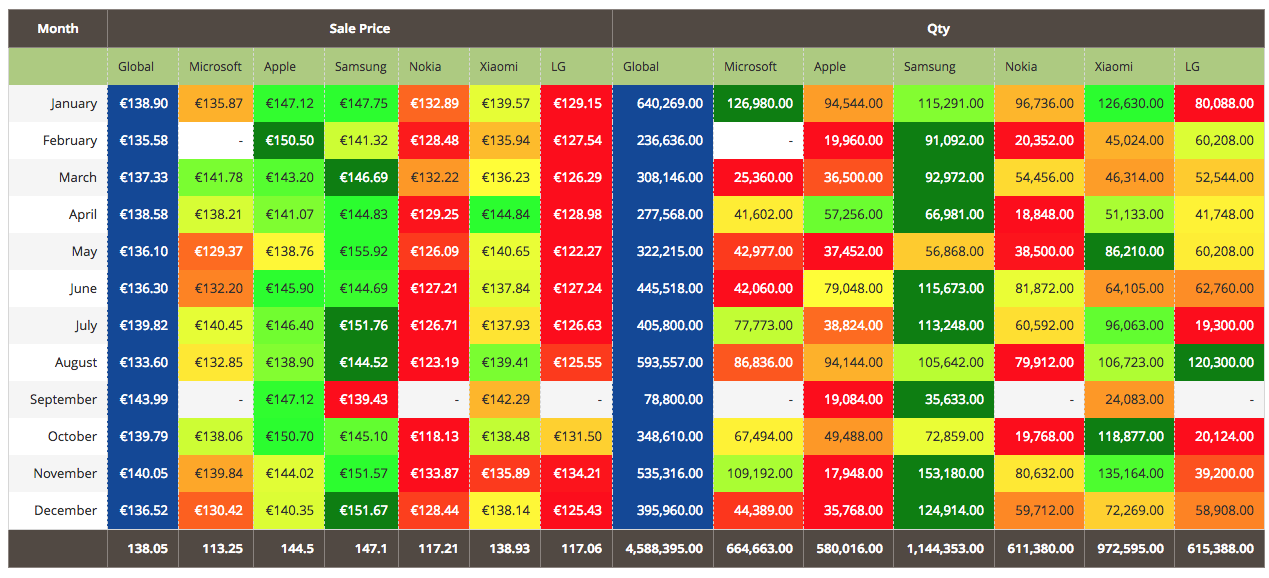Click the 115,673.00 Samsung quantity cell
Screen dimensions: 1269x578
[x=943, y=289]
